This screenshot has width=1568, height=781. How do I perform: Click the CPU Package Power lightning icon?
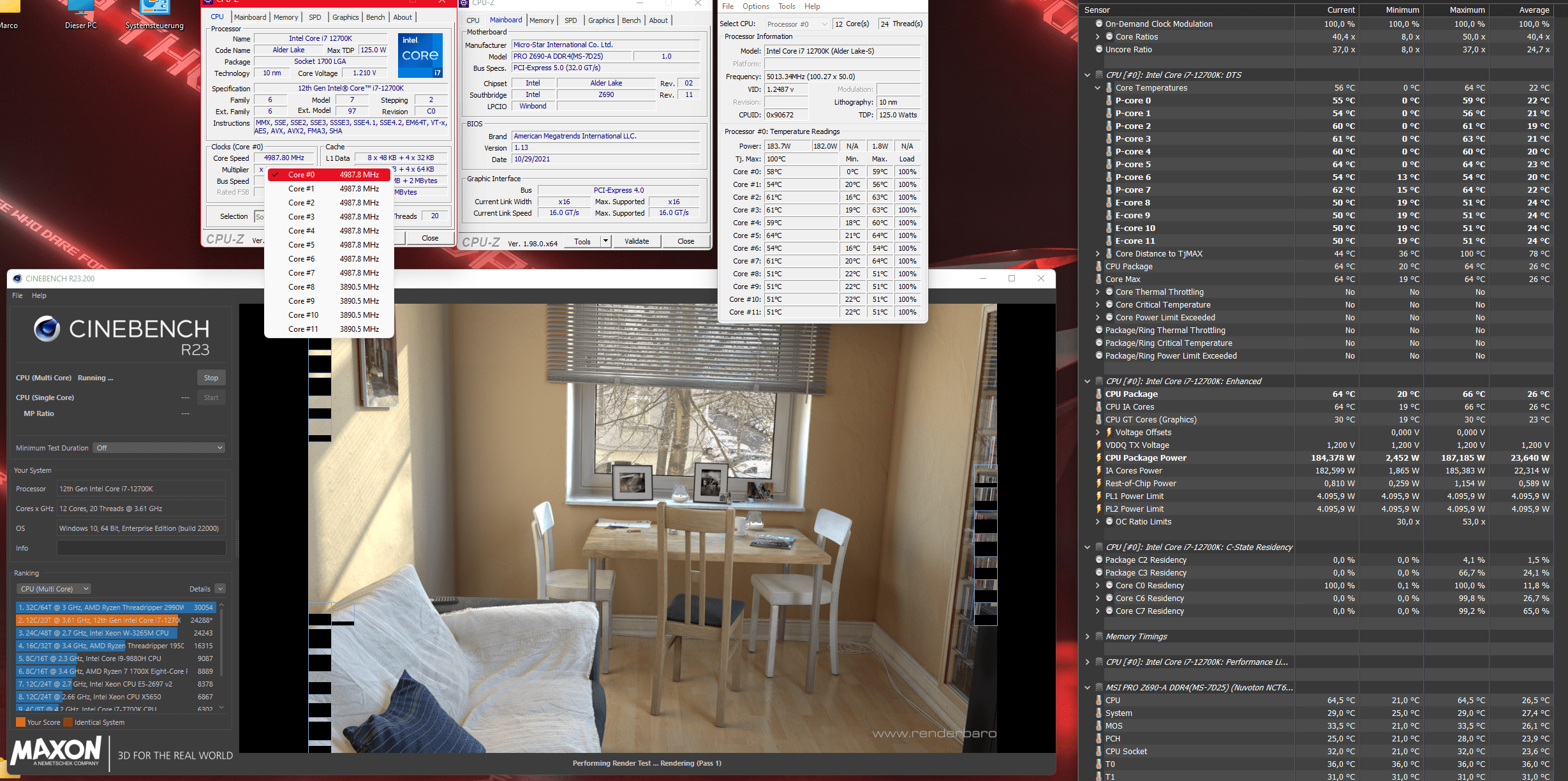pyautogui.click(x=1098, y=457)
